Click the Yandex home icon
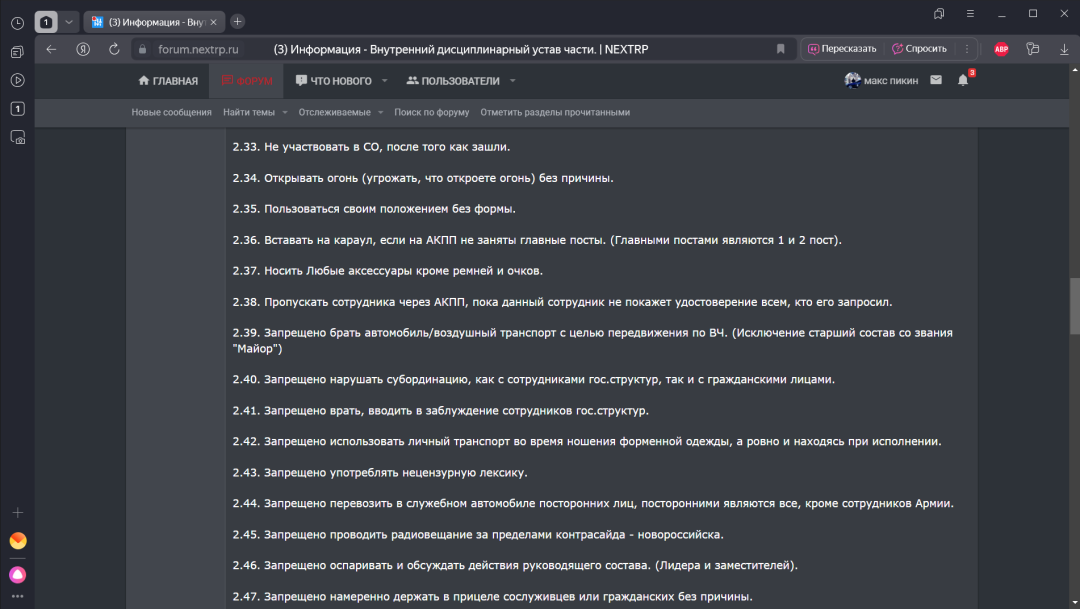 tap(84, 49)
